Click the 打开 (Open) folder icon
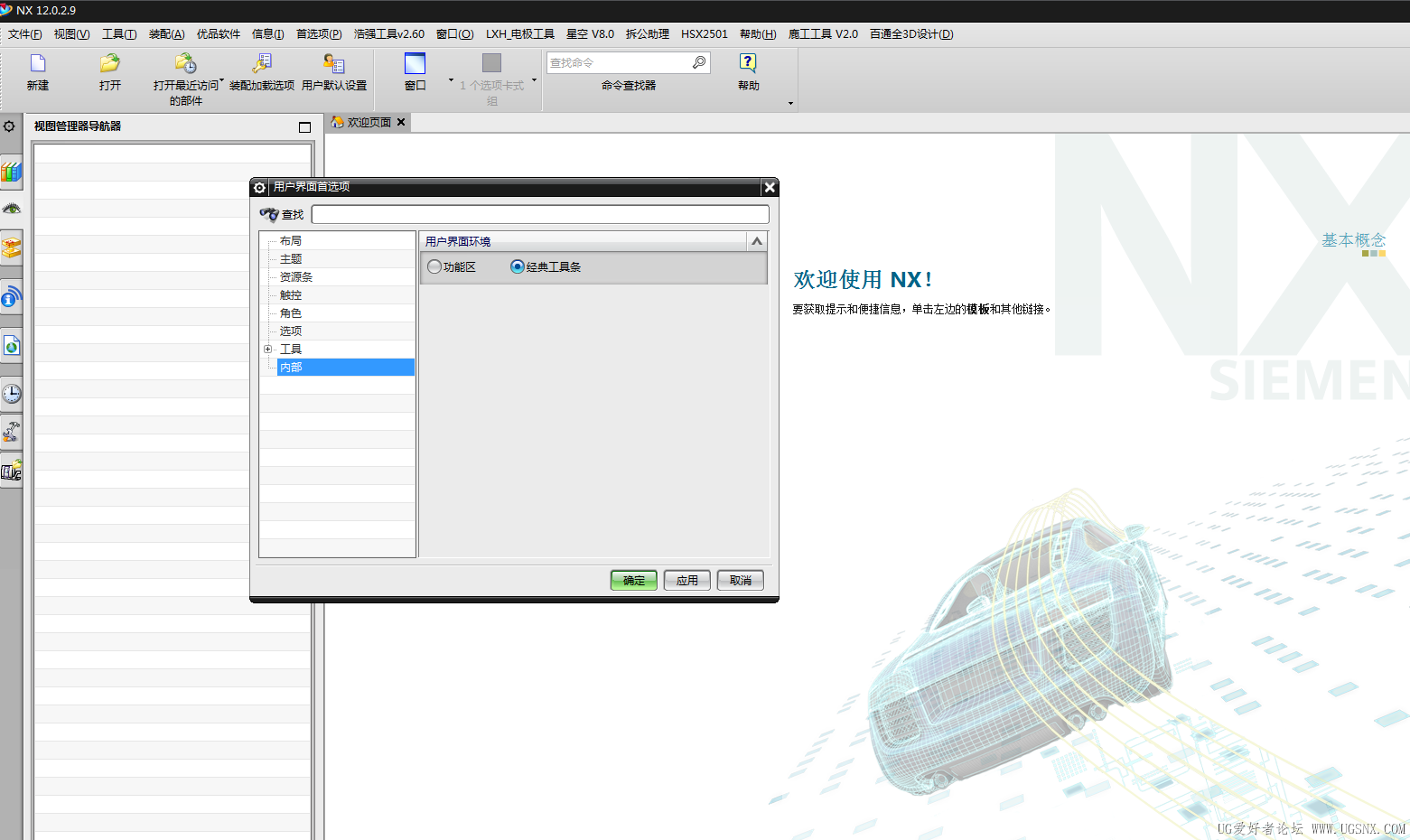The image size is (1410, 840). tap(110, 63)
